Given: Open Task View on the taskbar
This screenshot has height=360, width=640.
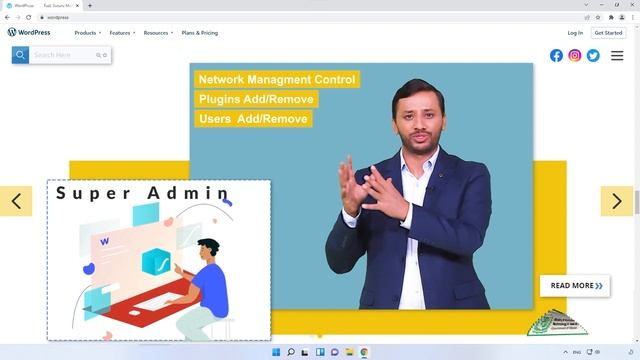Looking at the screenshot, I should click(x=305, y=352).
